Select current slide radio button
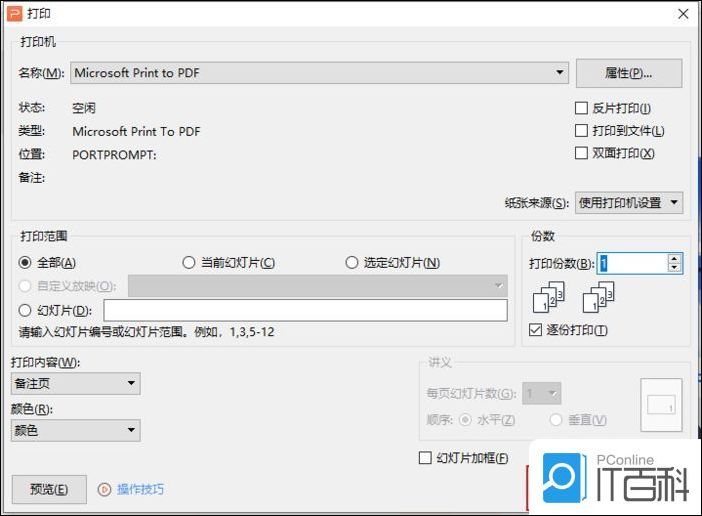Viewport: 702px width, 516px height. click(x=189, y=262)
